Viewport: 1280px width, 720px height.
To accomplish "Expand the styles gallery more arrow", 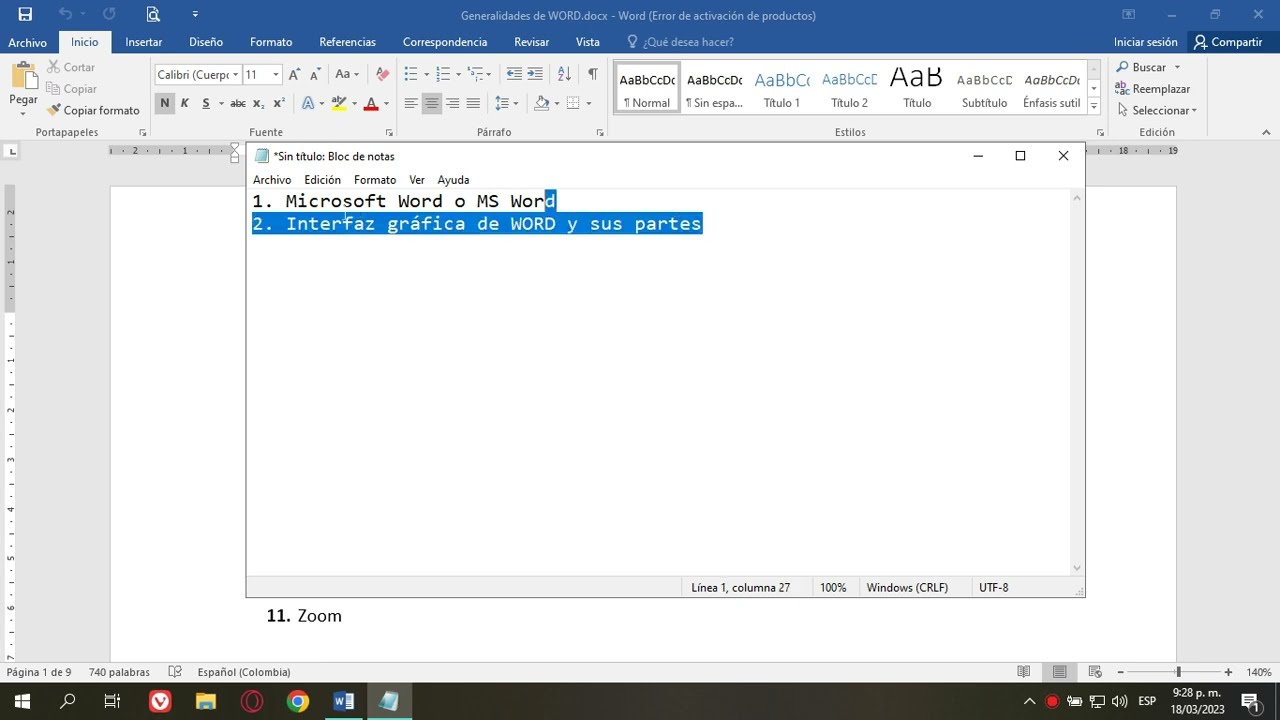I will point(1094,105).
